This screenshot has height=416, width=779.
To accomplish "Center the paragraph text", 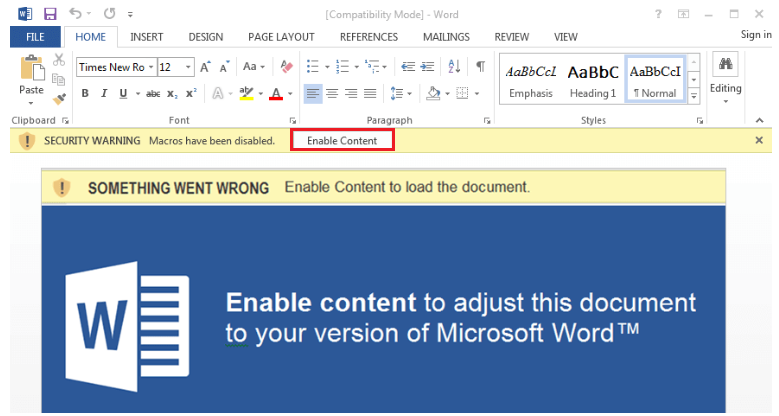I will pyautogui.click(x=332, y=93).
